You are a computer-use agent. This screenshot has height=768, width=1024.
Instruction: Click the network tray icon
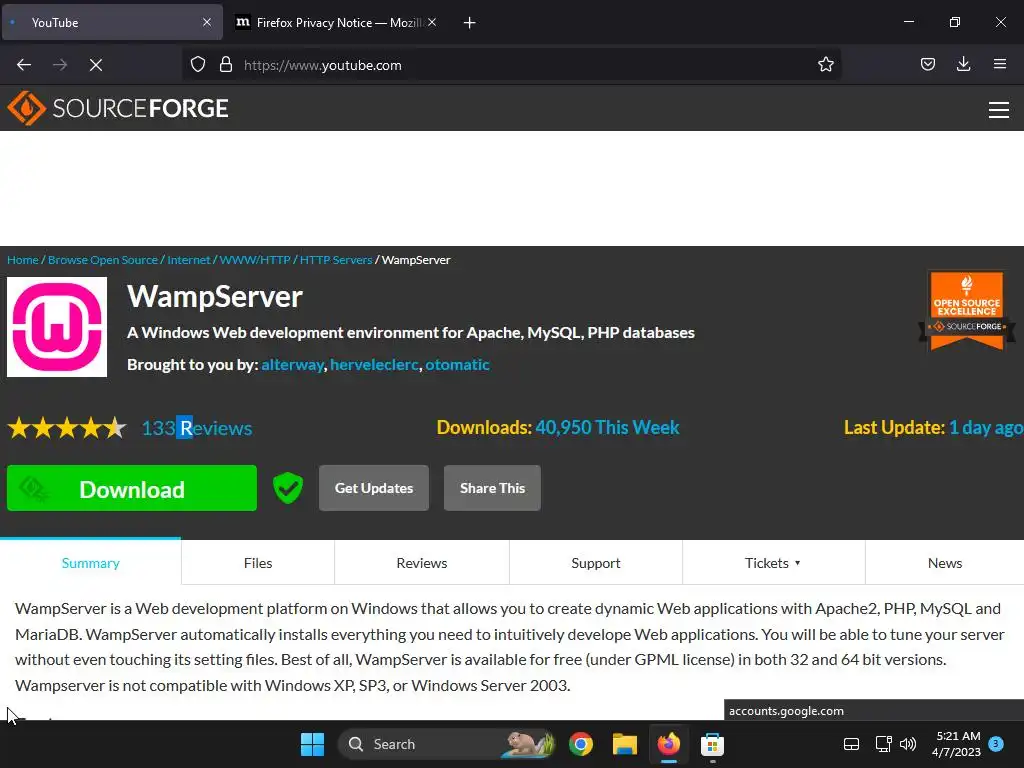(883, 744)
